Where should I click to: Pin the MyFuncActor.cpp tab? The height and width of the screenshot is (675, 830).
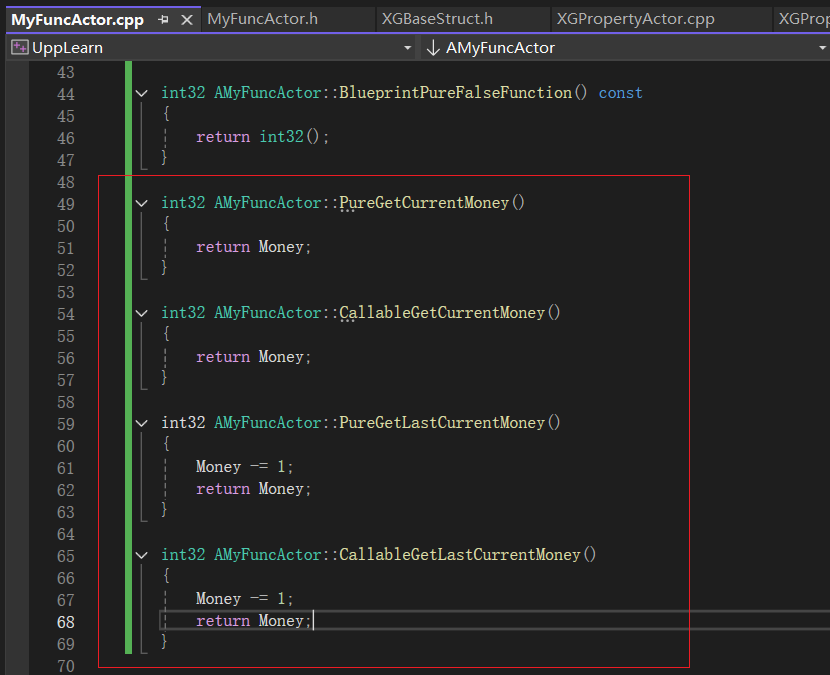tap(164, 20)
